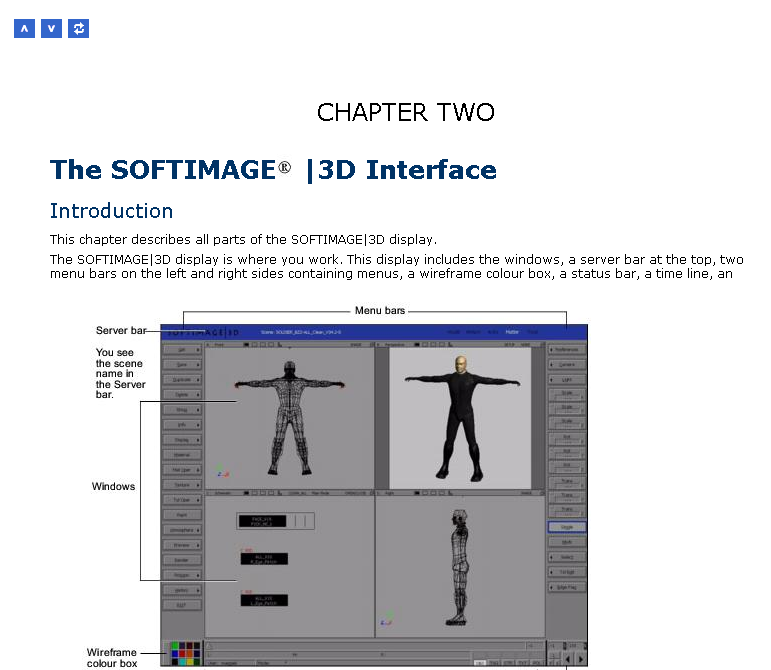Enable Multi selection mode button

(566, 541)
